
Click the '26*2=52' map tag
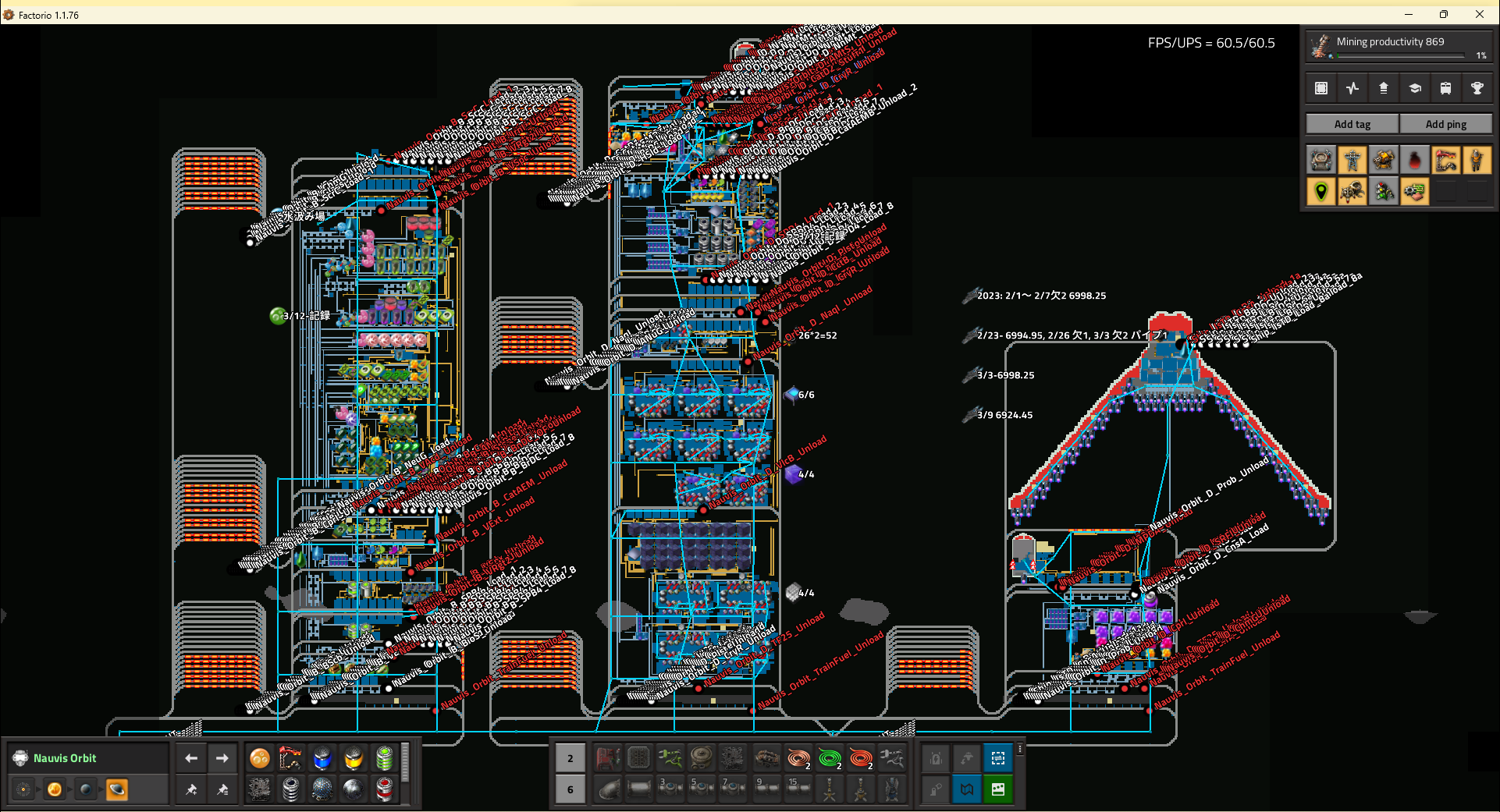point(817,335)
